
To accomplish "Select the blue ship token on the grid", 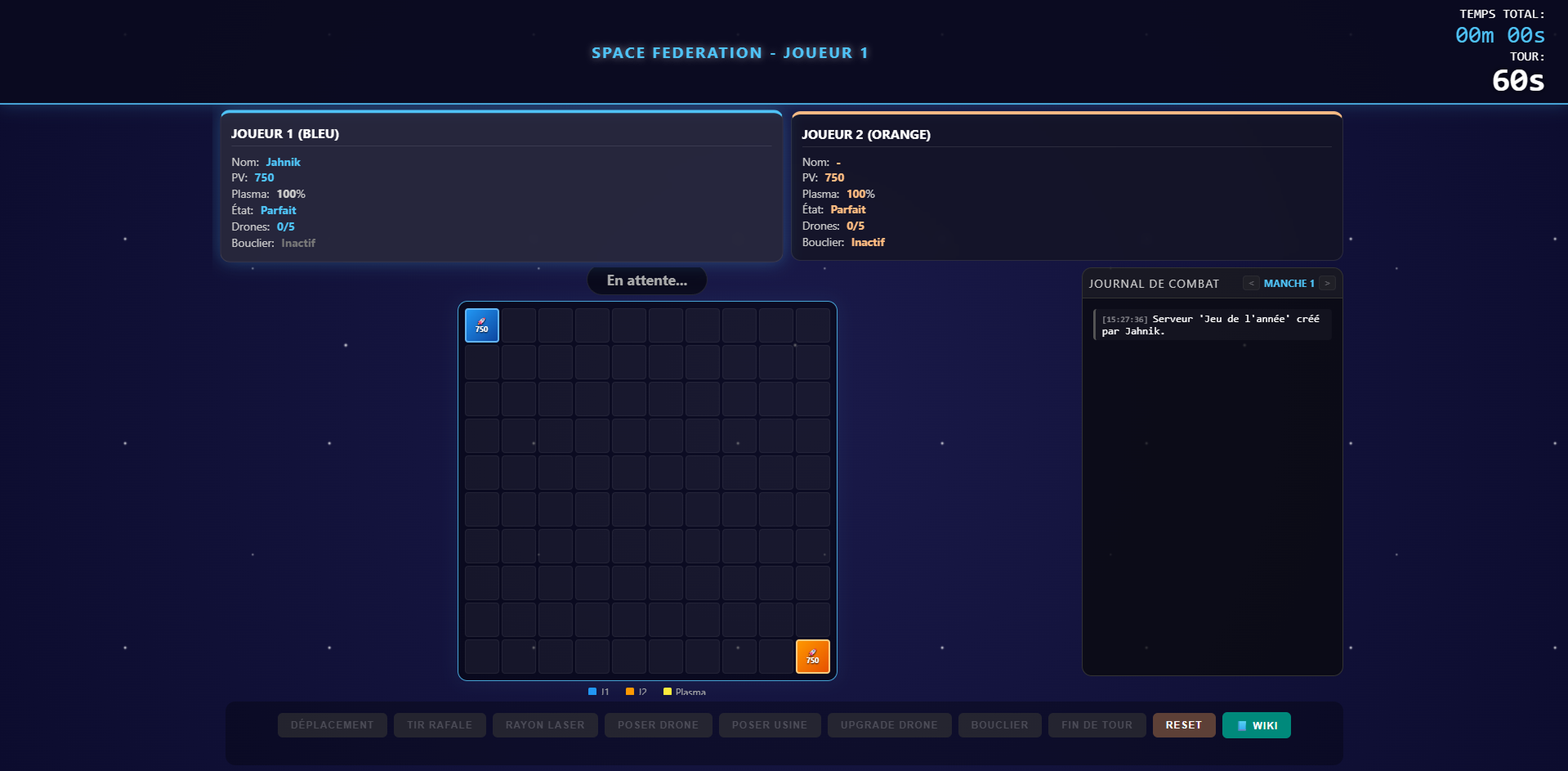I will click(481, 325).
